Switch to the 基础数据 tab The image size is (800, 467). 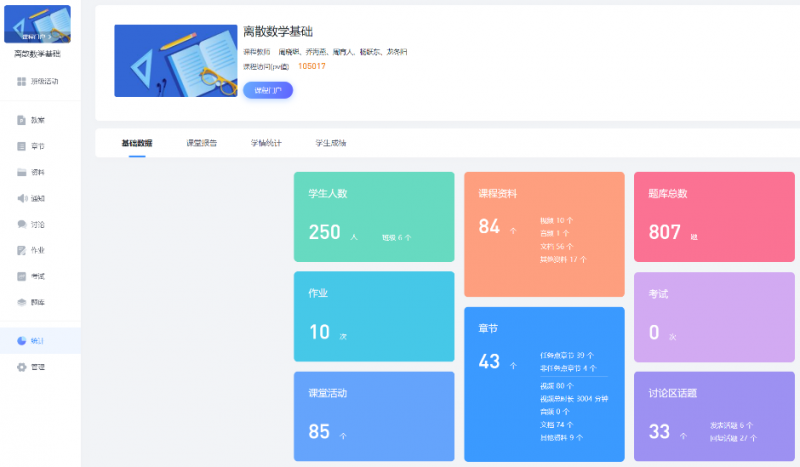(x=137, y=143)
